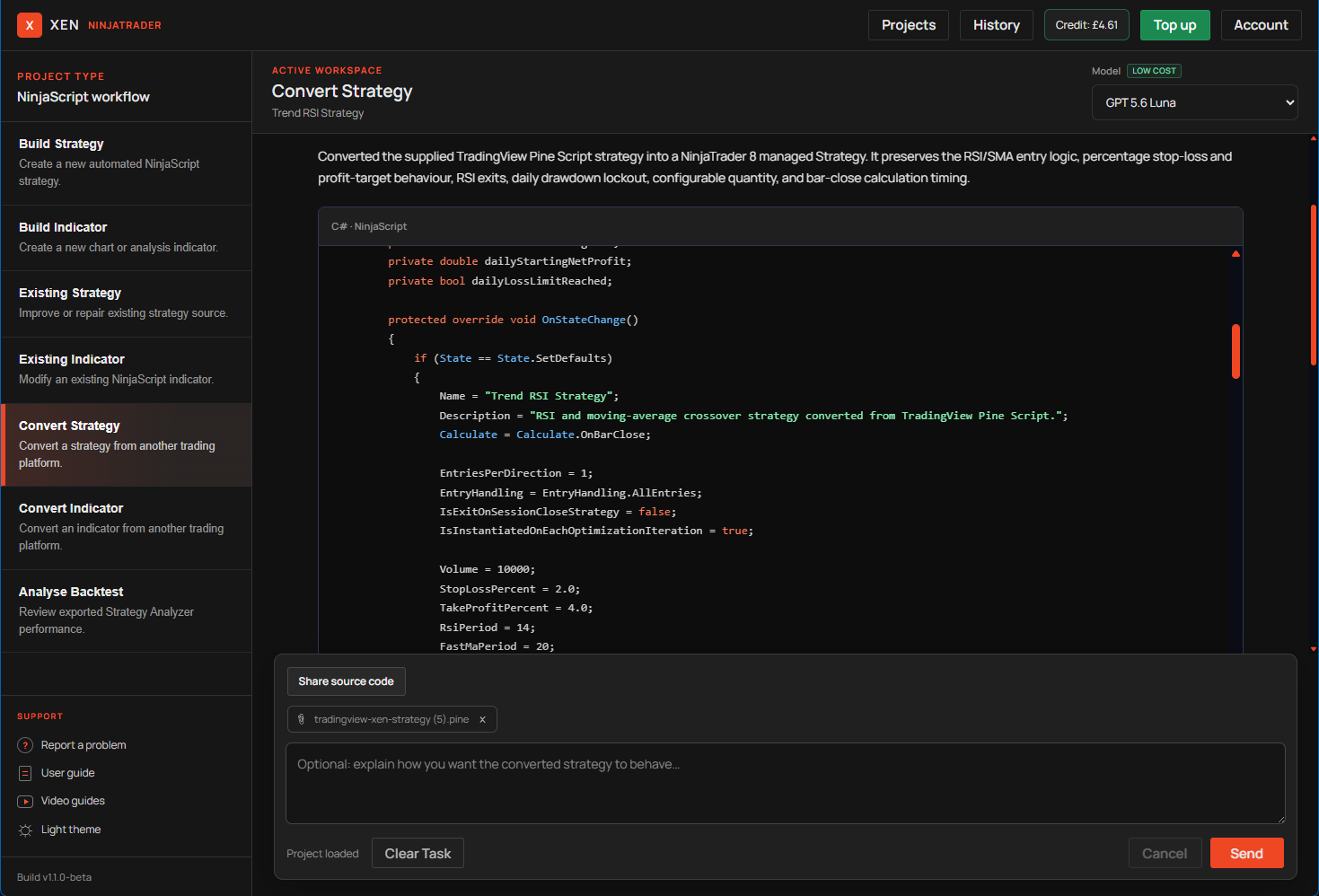Image resolution: width=1319 pixels, height=896 pixels.
Task: Open the Account menu
Action: 1261,25
